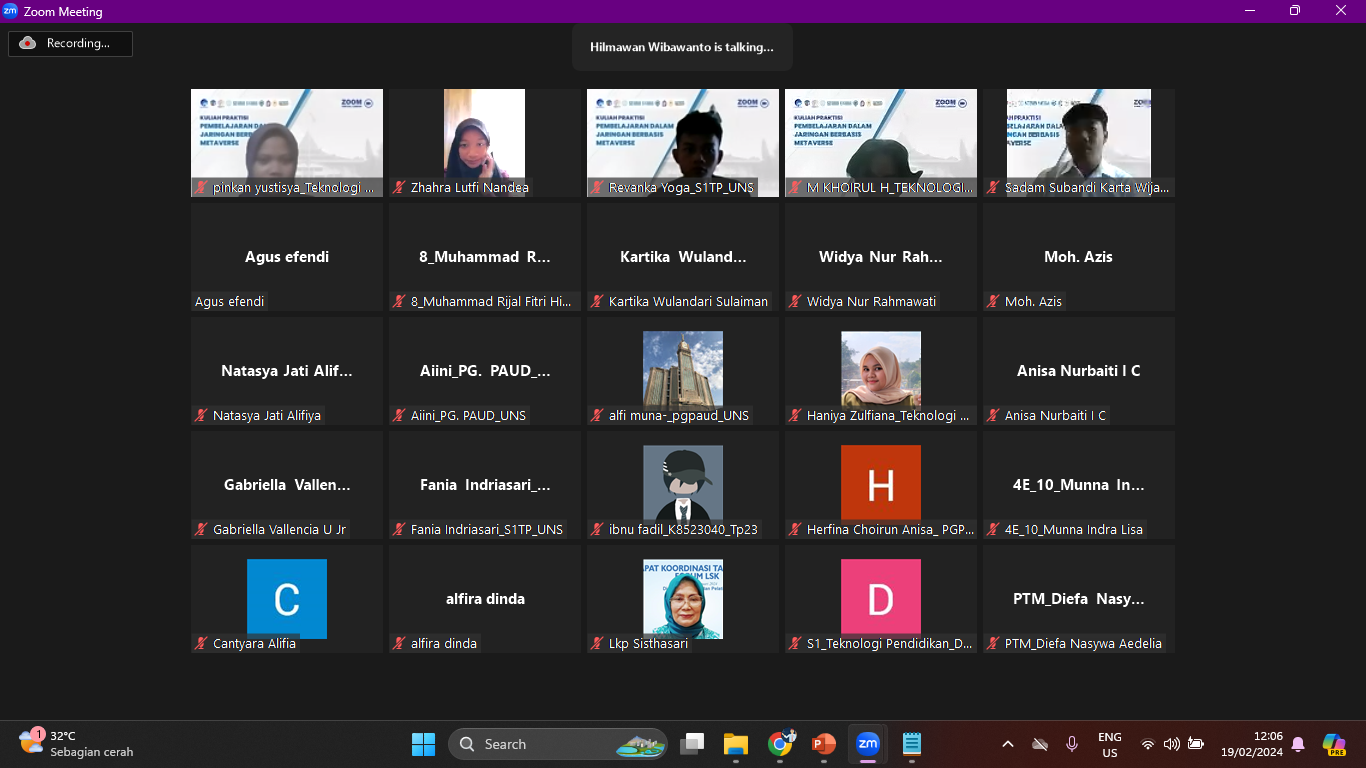Expand the hidden tray icons chevron
This screenshot has height=768, width=1366.
[x=1008, y=744]
